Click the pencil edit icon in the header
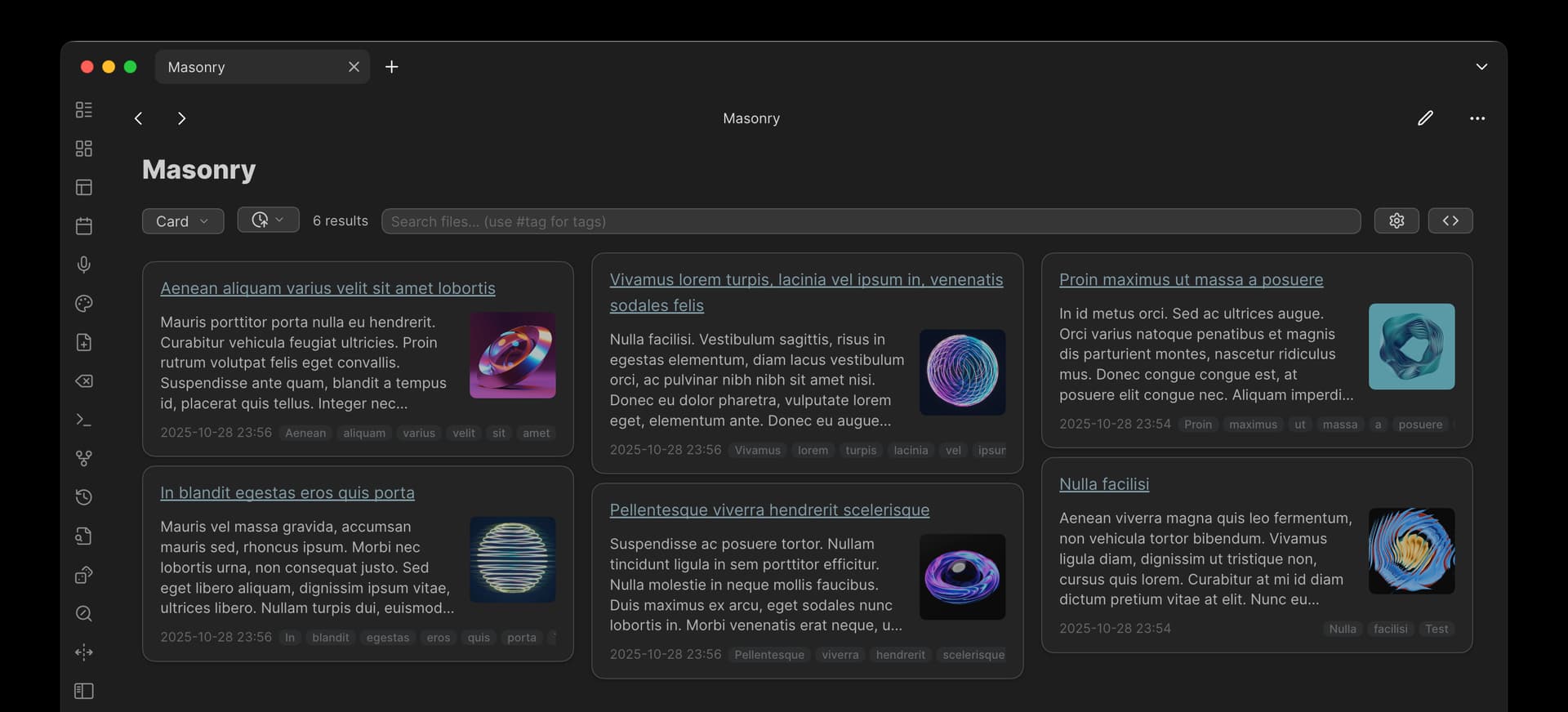The image size is (1568, 712). tap(1425, 118)
